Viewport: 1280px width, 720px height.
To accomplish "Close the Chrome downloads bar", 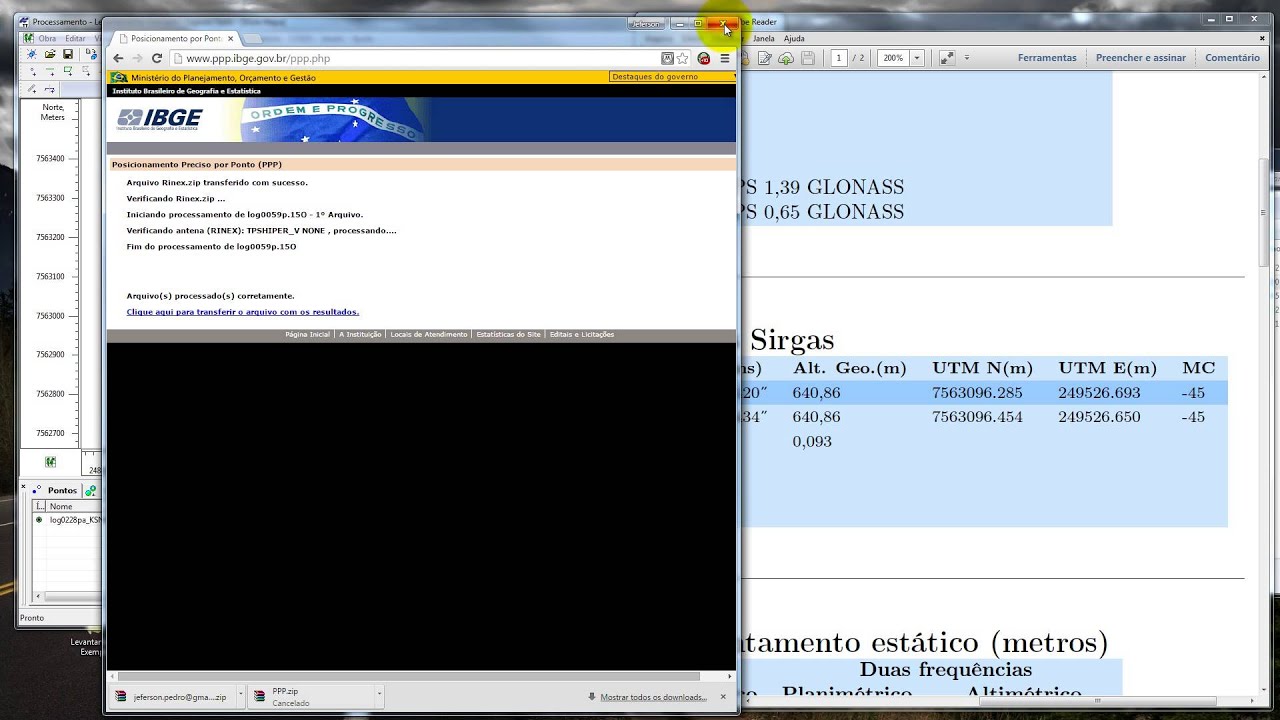I will [723, 697].
